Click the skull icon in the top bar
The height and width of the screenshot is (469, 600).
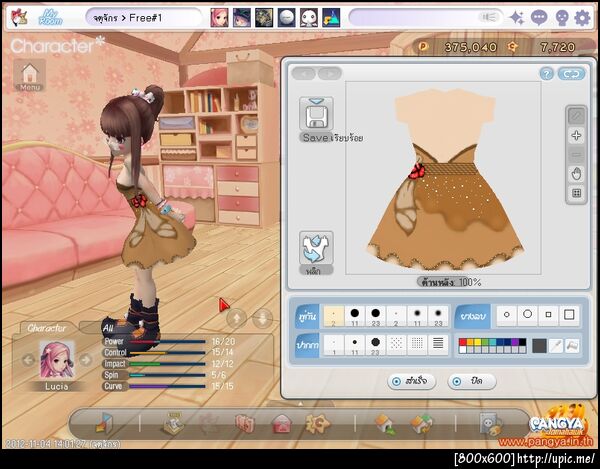pyautogui.click(x=561, y=18)
